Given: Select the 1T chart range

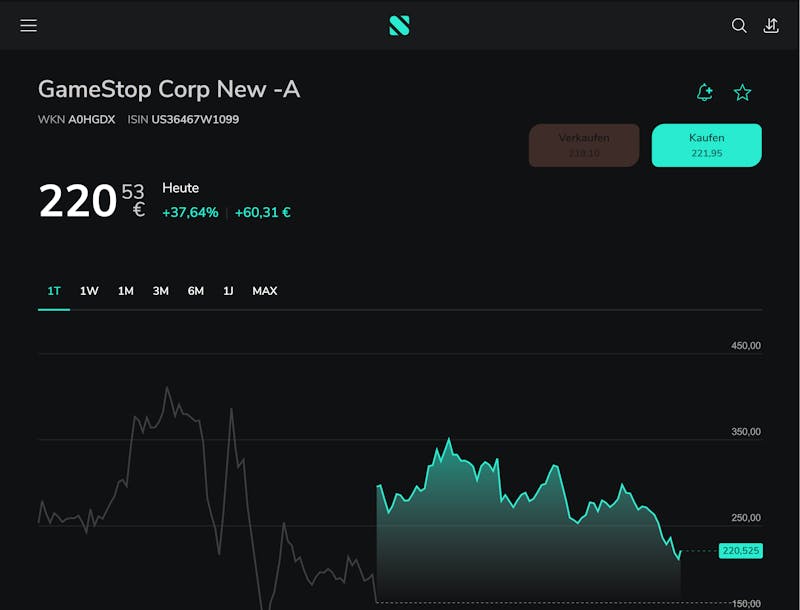Looking at the screenshot, I should tap(54, 291).
